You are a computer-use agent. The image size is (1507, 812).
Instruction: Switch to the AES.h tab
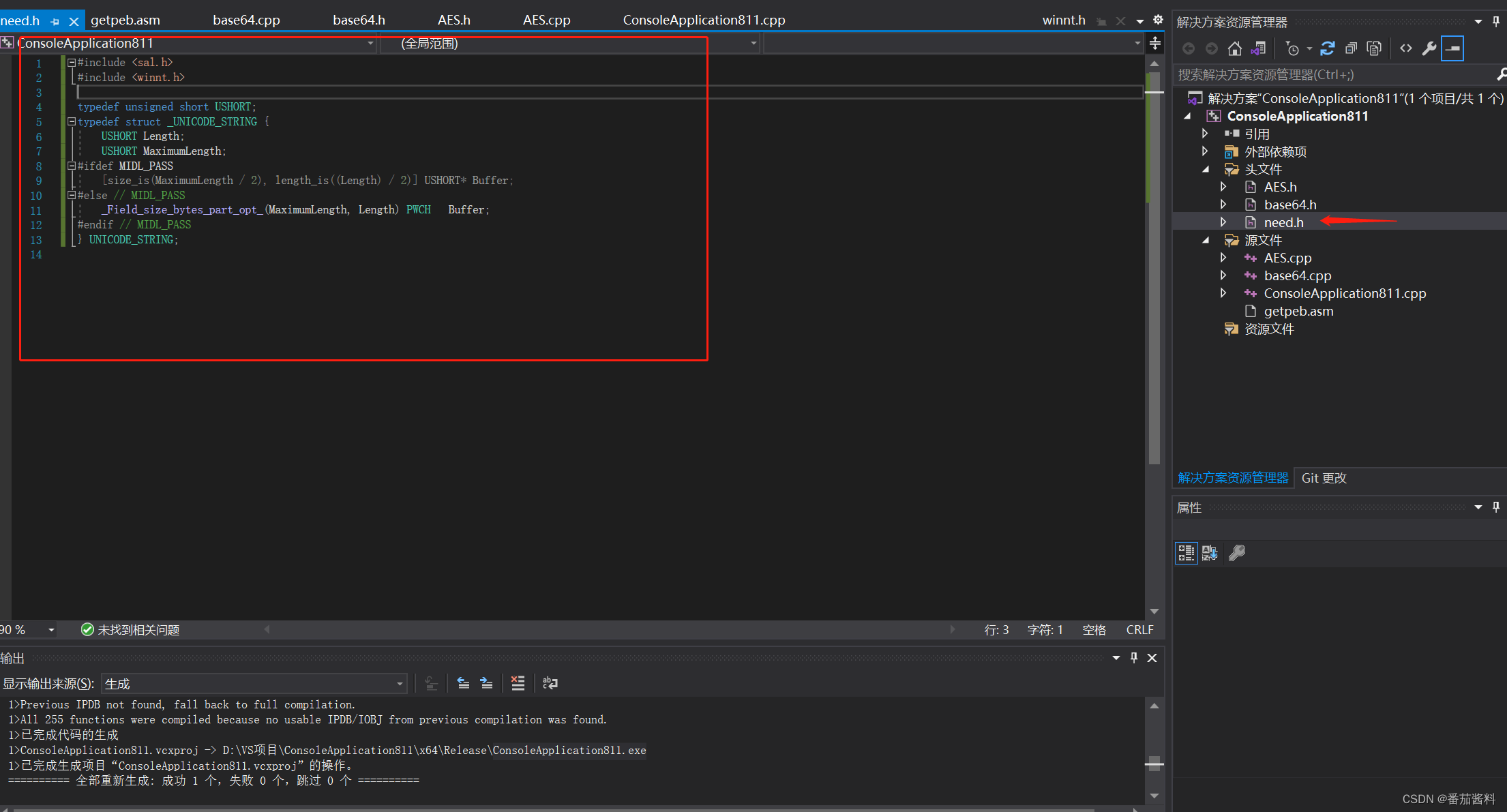point(454,20)
